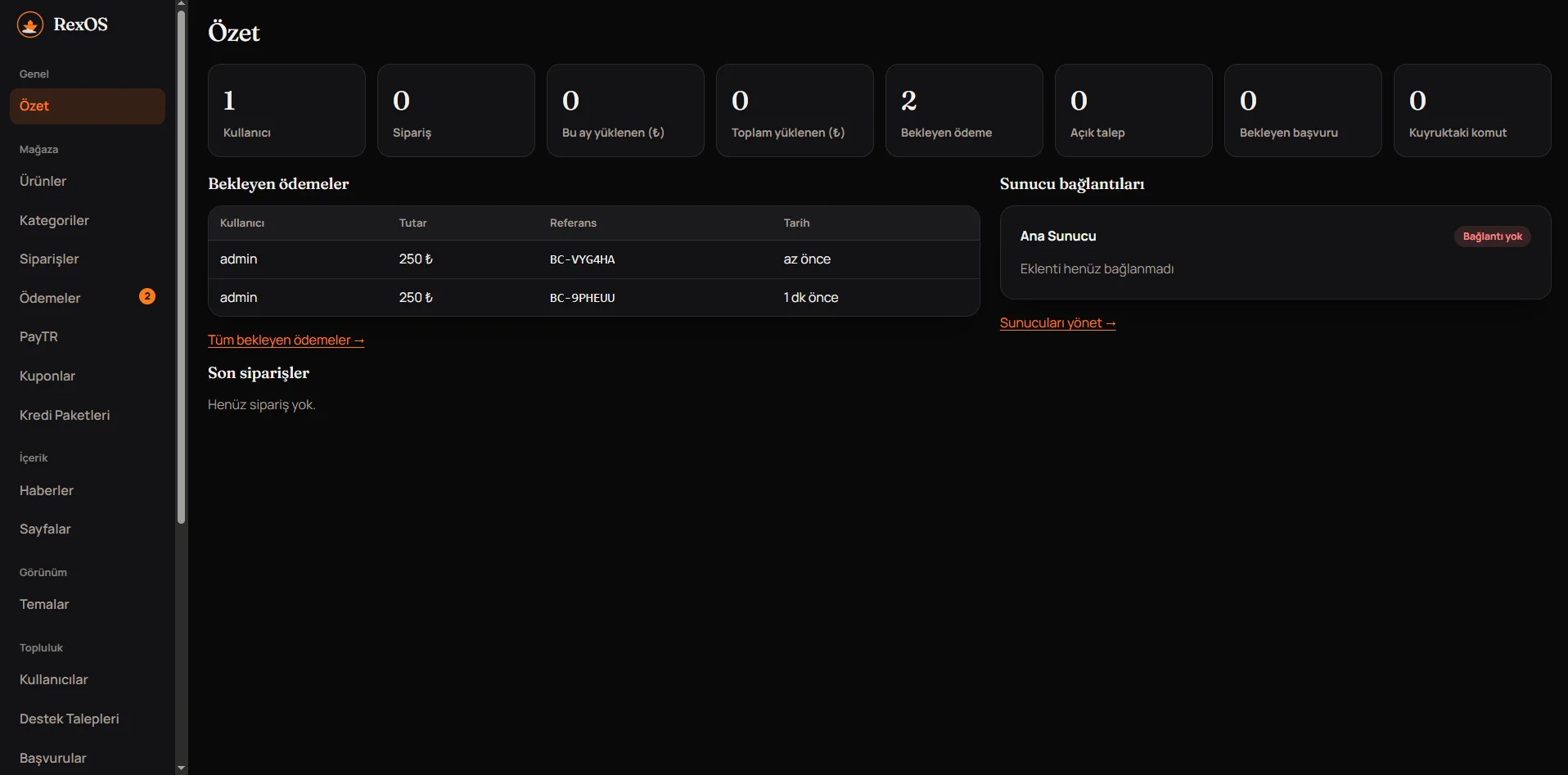This screenshot has height=775, width=1568.
Task: Click the Eklenti henüz bağlanmadı text
Action: click(x=1097, y=268)
